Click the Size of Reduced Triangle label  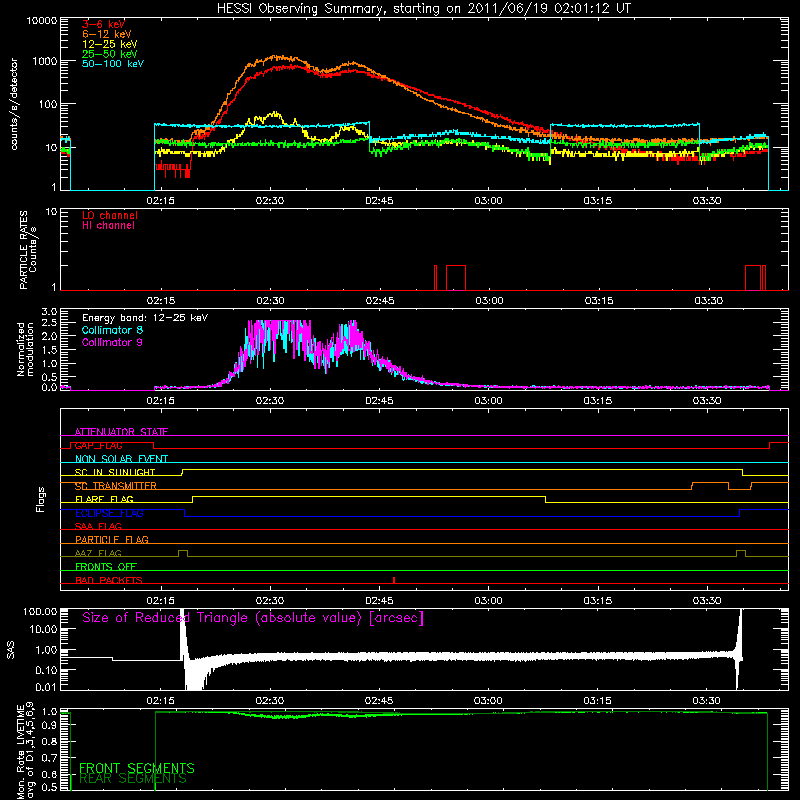pyautogui.click(x=253, y=618)
